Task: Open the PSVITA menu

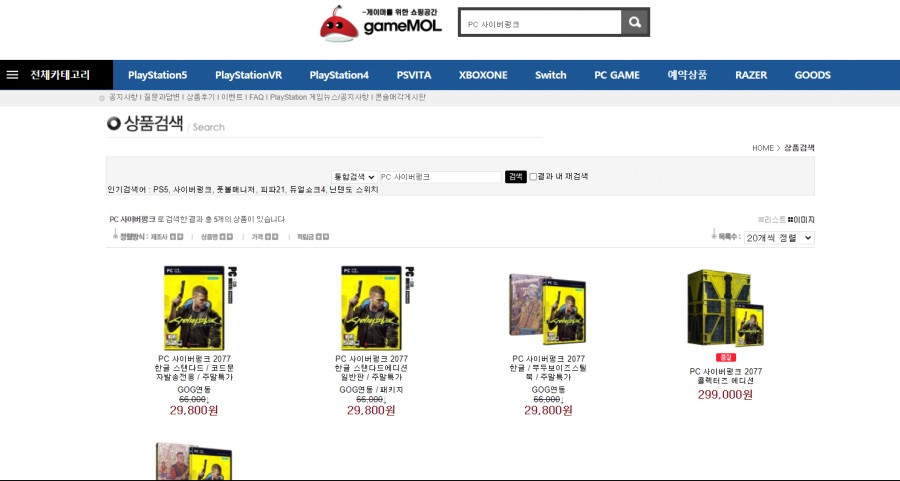Action: pos(414,75)
